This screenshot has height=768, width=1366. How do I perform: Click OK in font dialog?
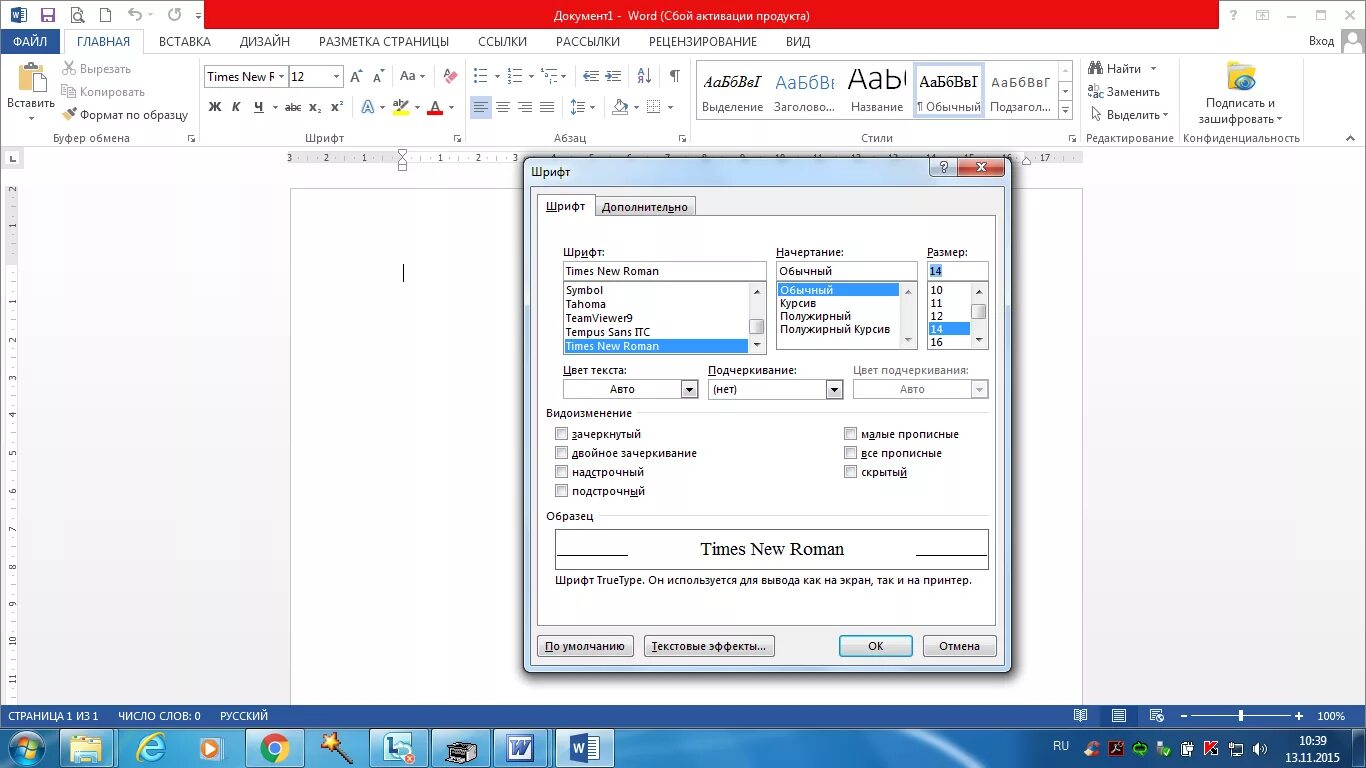[876, 646]
